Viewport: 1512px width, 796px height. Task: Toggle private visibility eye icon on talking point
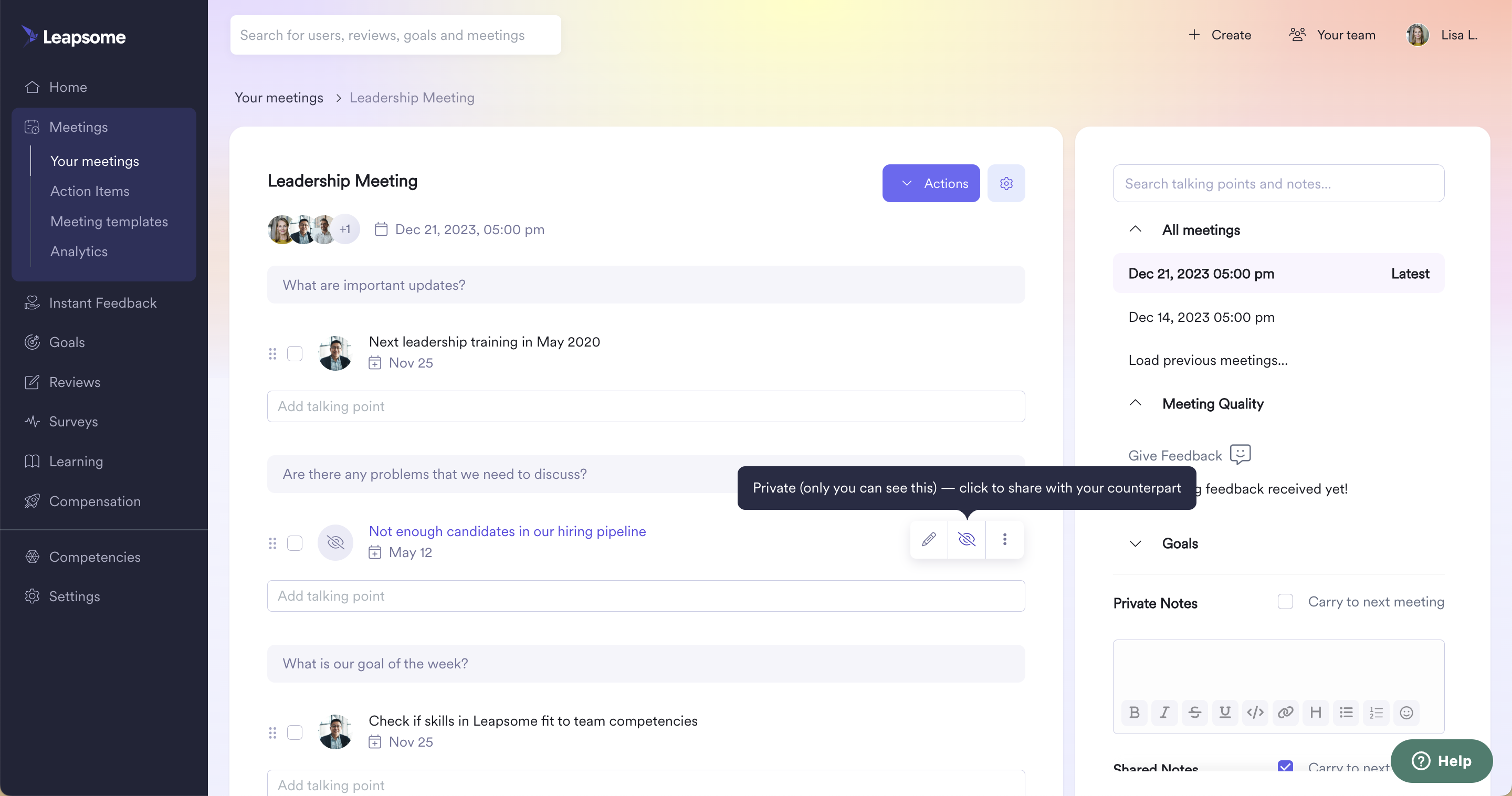[x=967, y=539]
